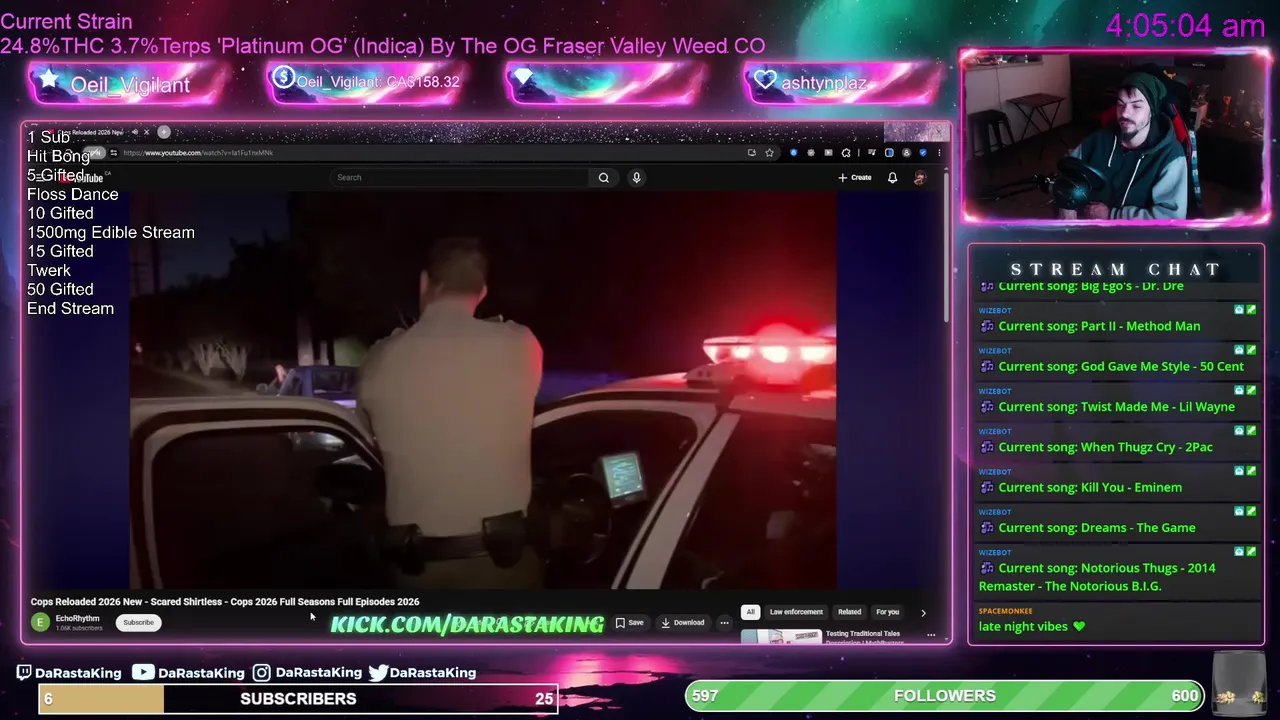The width and height of the screenshot is (1280, 720).
Task: Click the Download button under the video
Action: click(683, 622)
